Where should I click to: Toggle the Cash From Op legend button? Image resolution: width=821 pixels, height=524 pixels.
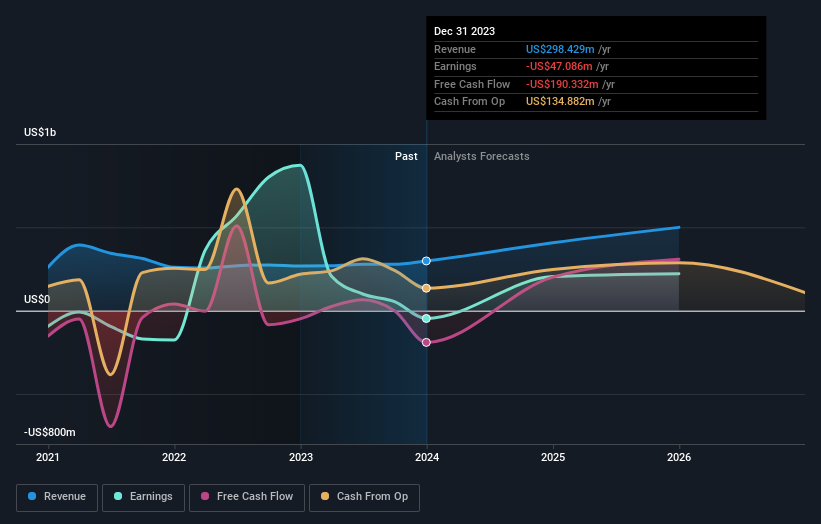tap(364, 497)
